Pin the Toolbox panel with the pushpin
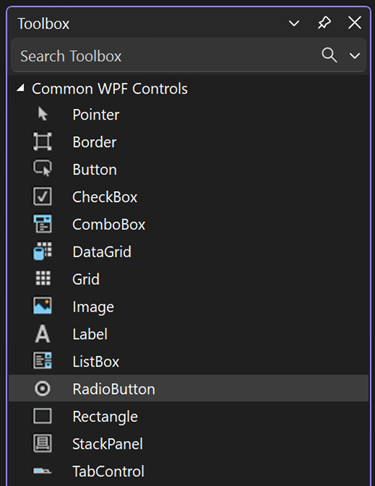The width and height of the screenshot is (375, 486). 324,23
